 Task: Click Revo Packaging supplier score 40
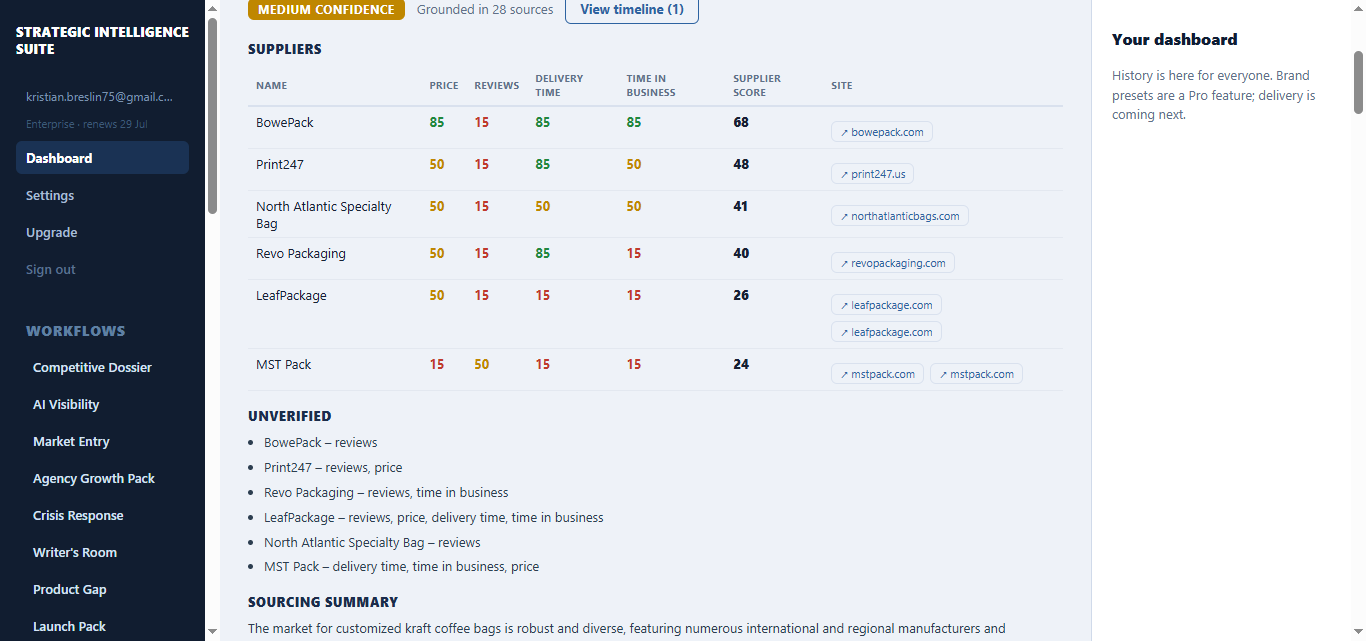[x=741, y=253]
